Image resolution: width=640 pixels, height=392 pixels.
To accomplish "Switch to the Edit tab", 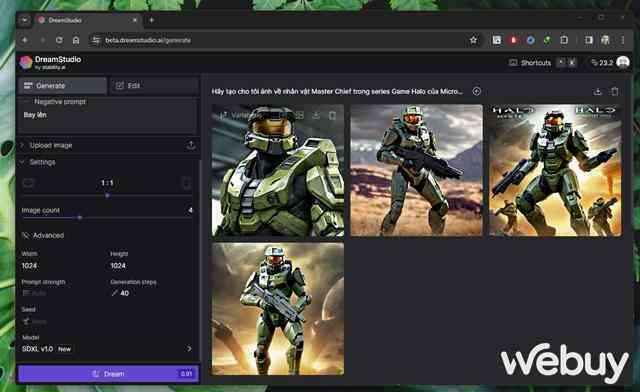I will [x=154, y=86].
